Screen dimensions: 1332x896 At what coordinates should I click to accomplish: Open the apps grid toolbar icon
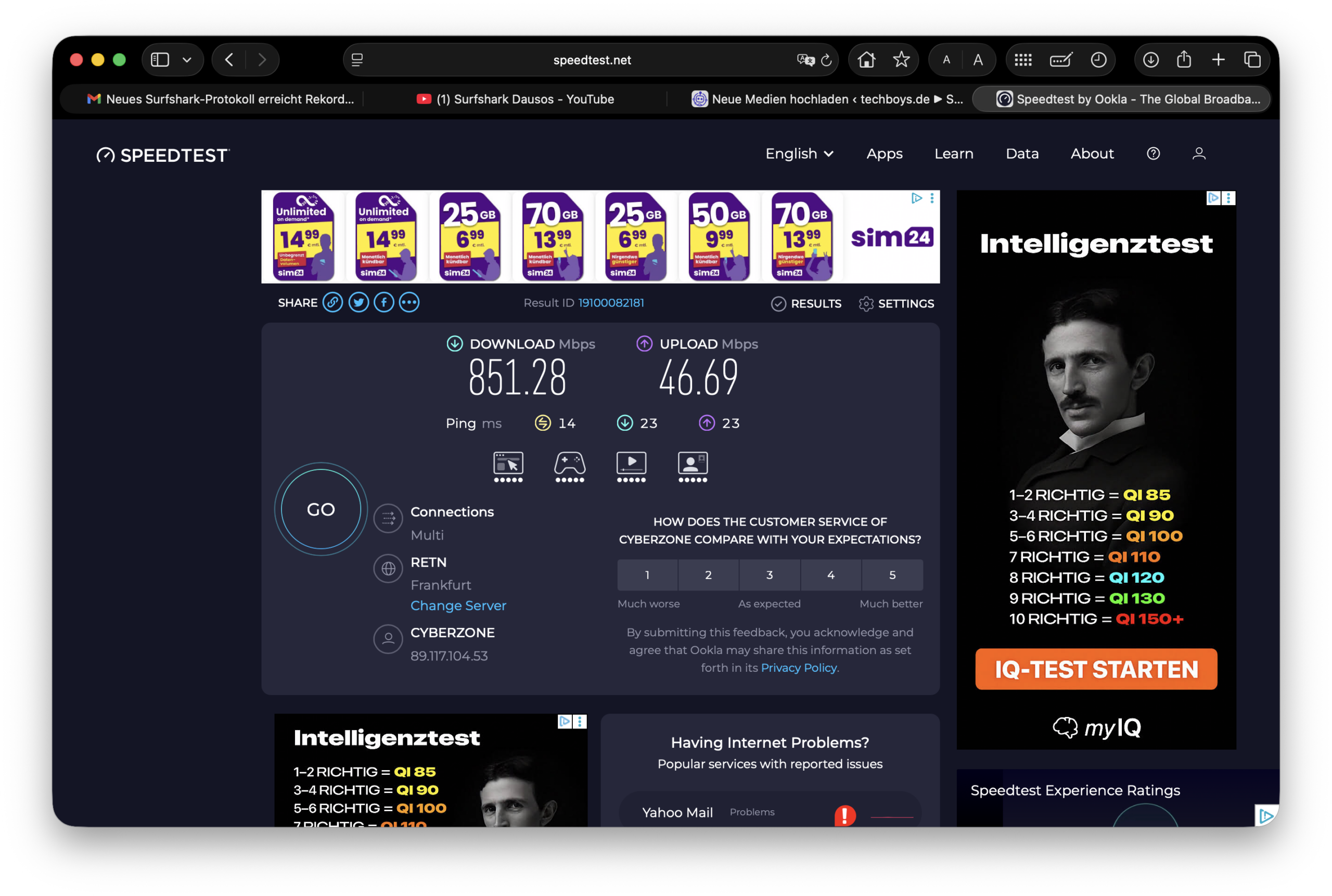point(1023,59)
